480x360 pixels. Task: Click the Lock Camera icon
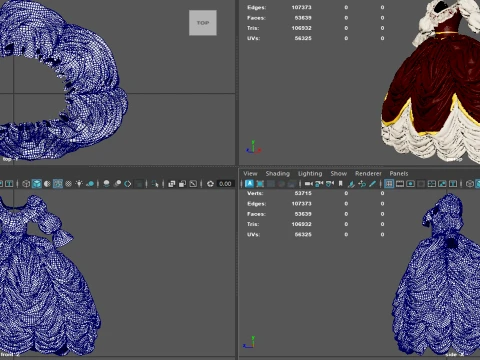[x=319, y=184]
